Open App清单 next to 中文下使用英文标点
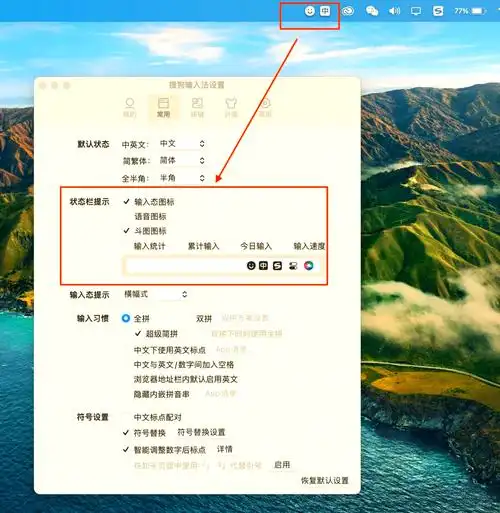500x513 pixels. point(231,349)
